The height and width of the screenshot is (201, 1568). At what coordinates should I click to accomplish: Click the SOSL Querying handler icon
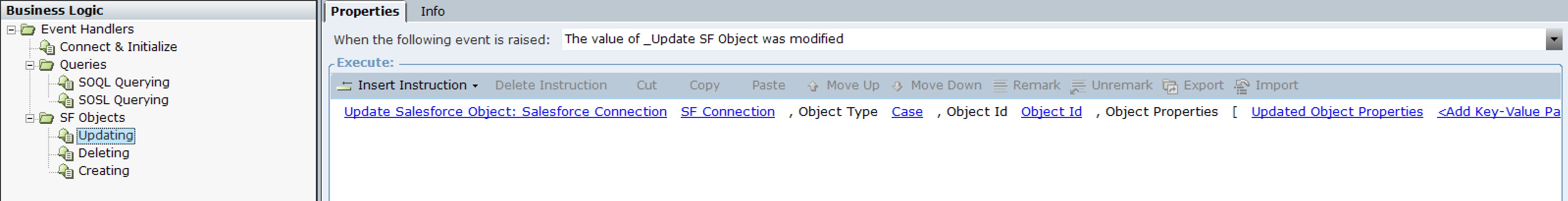(x=66, y=100)
